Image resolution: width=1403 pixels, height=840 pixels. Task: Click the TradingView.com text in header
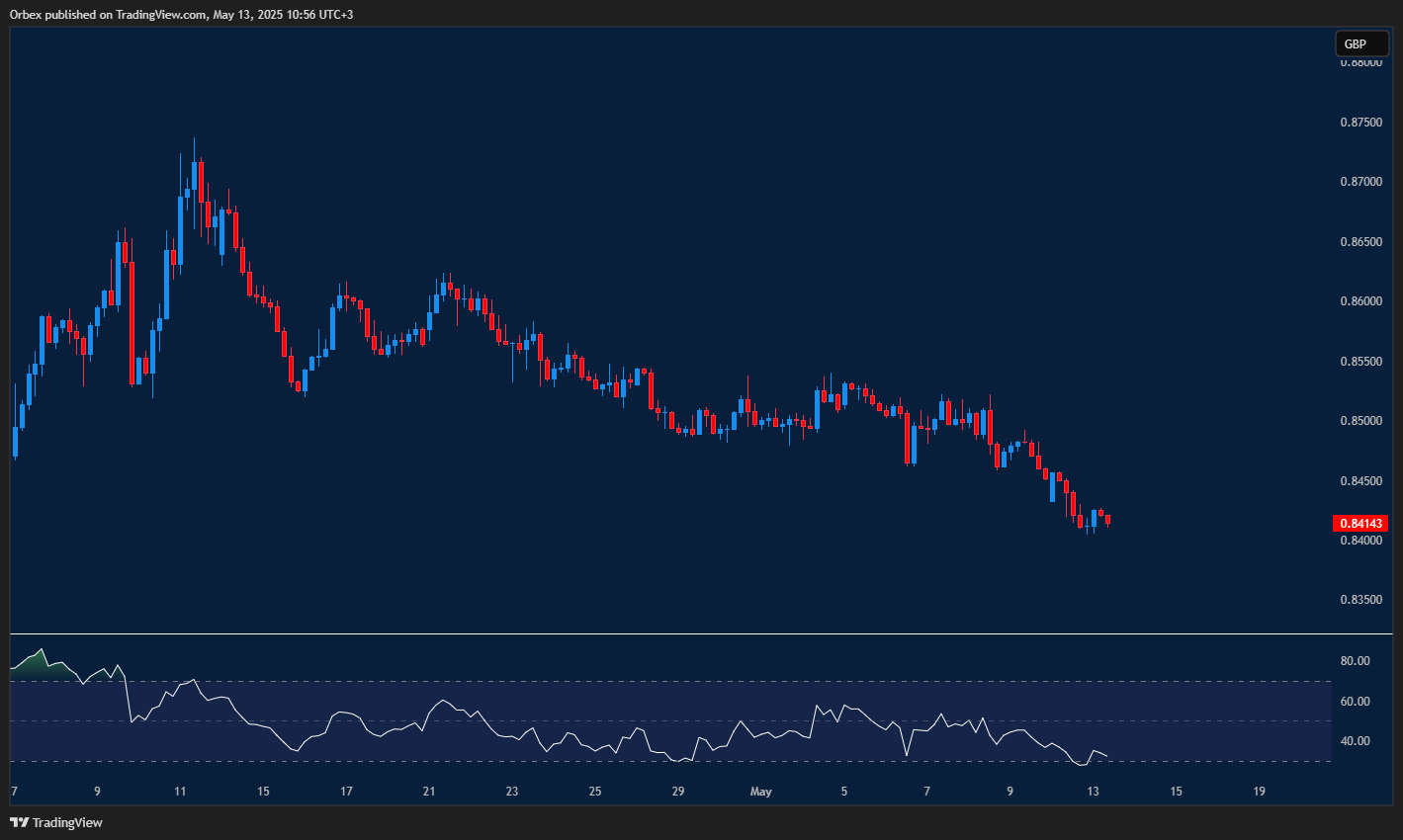[x=160, y=14]
